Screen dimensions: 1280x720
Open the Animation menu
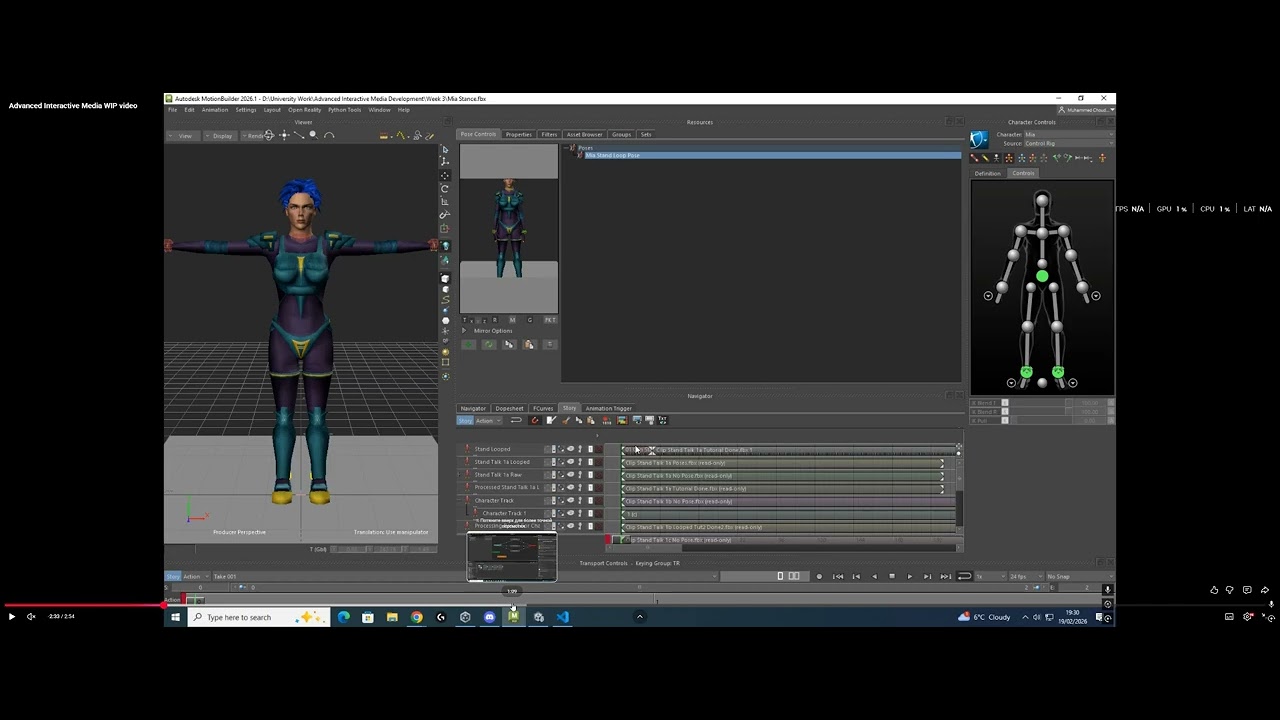click(215, 110)
